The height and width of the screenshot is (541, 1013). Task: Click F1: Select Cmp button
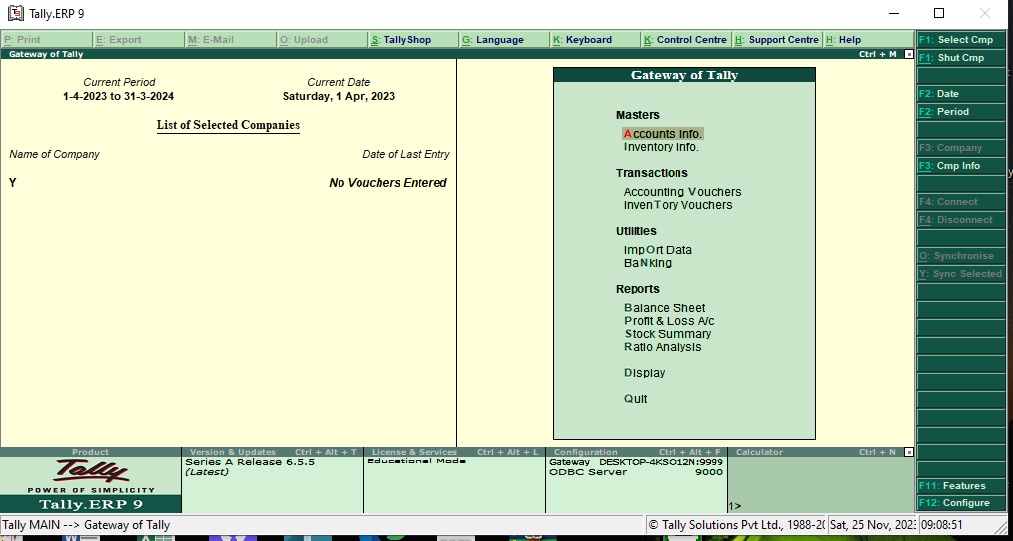click(x=961, y=39)
